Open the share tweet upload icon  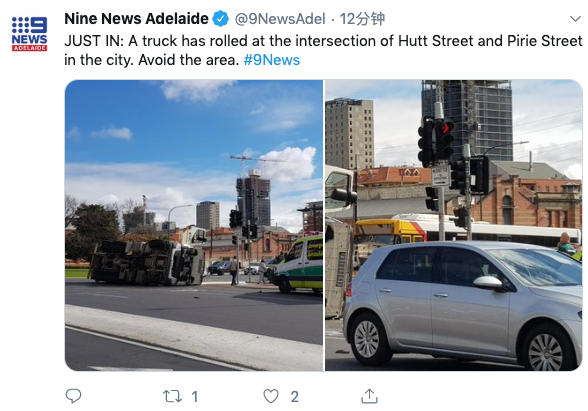coord(369,396)
